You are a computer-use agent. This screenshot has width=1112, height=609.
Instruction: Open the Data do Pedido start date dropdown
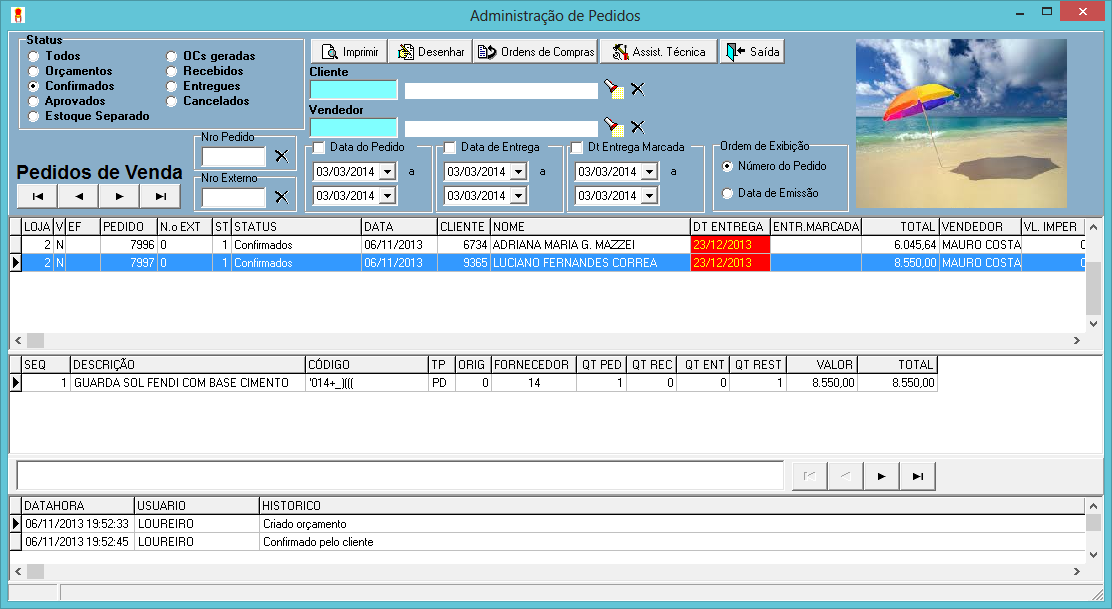pyautogui.click(x=386, y=172)
